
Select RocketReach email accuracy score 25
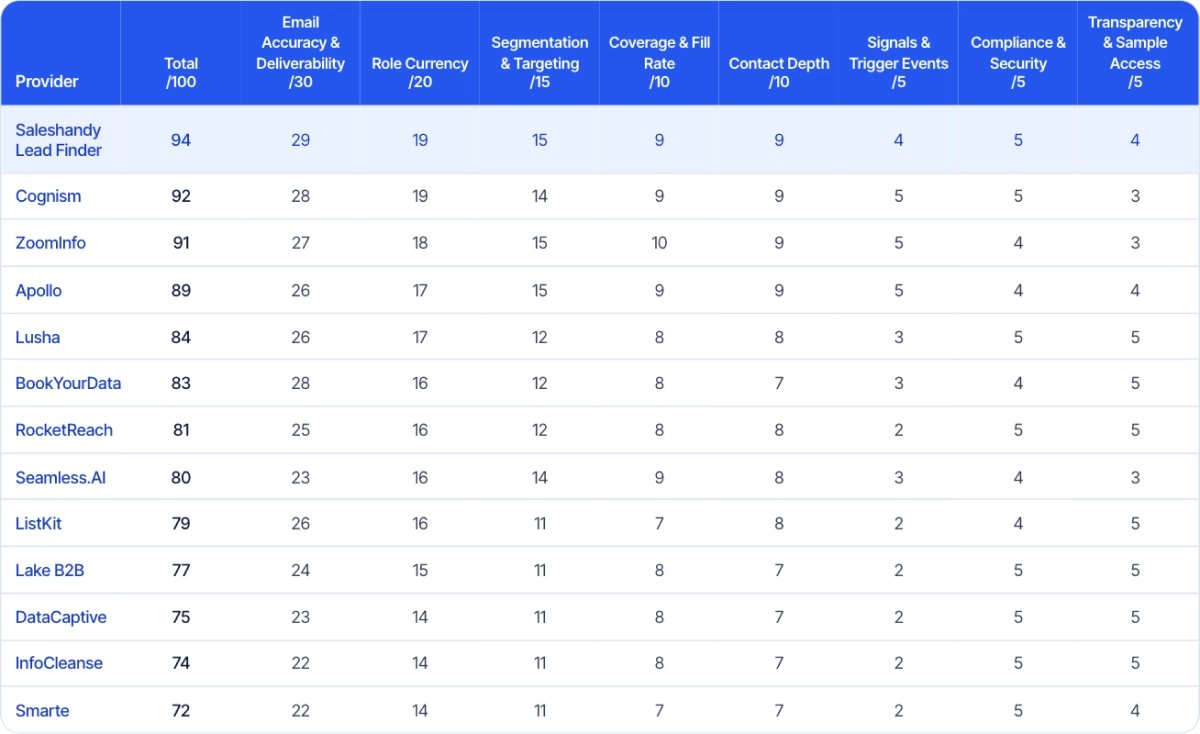coord(300,430)
